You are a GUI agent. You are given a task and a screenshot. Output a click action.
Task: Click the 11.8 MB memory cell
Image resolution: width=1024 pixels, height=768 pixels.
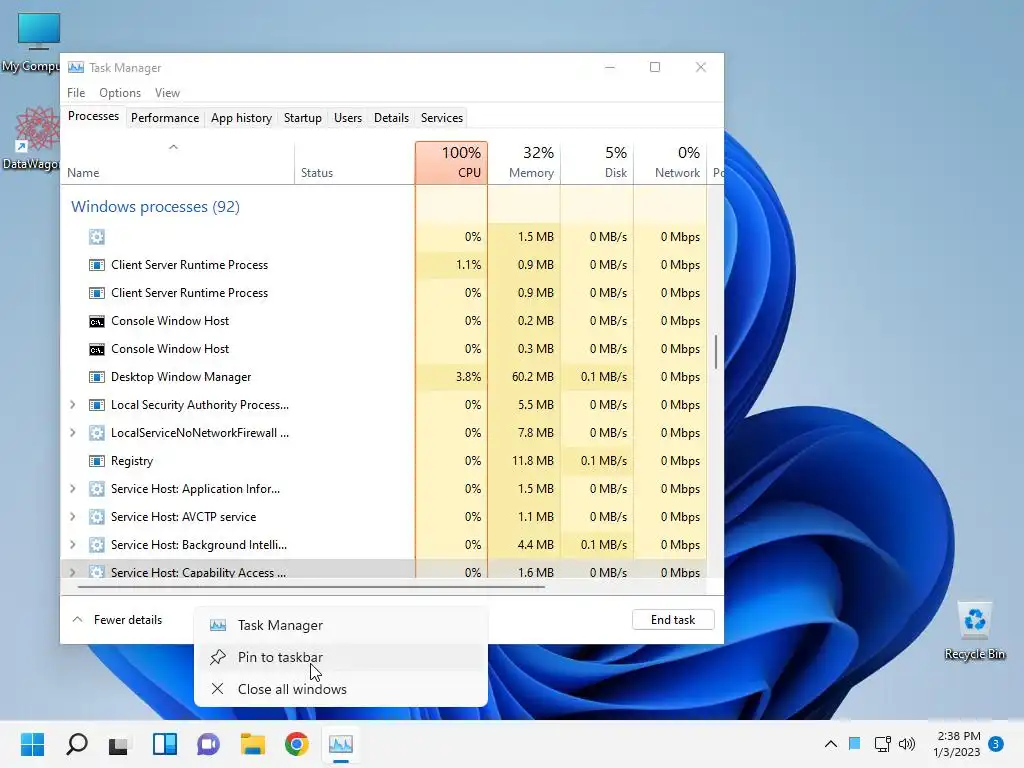[x=524, y=461]
